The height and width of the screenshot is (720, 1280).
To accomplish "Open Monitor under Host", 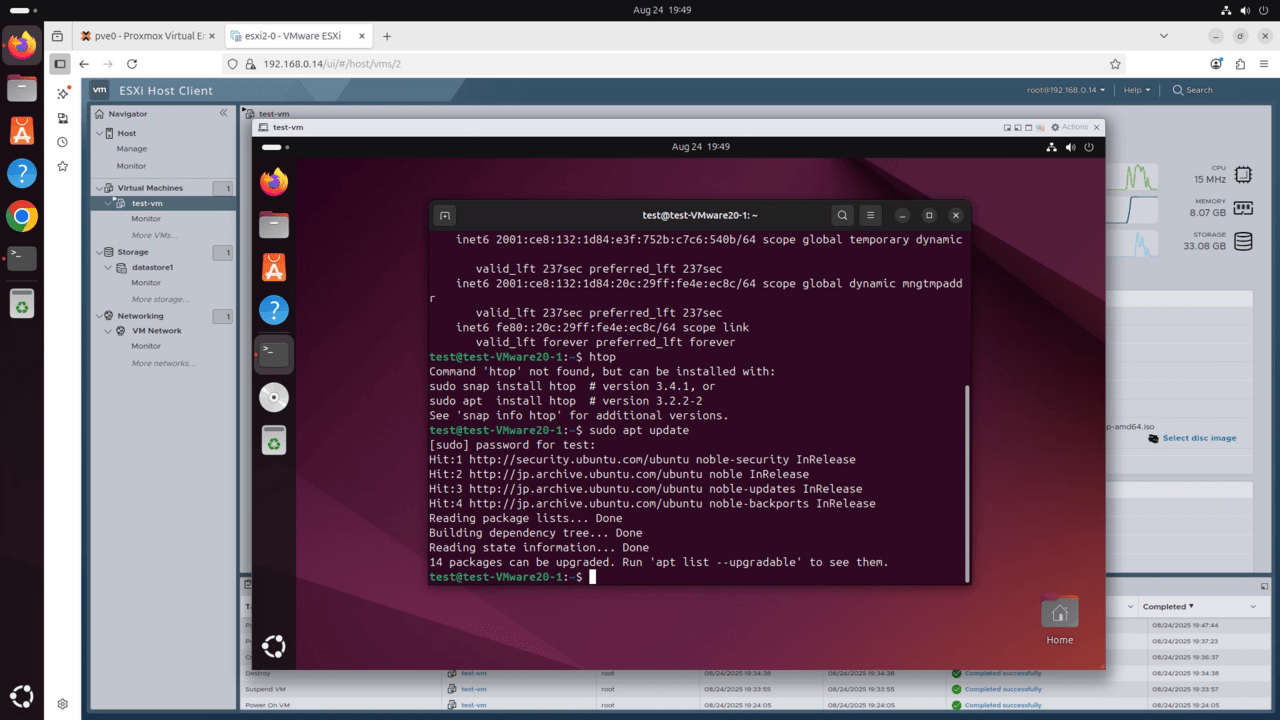I will tap(131, 166).
